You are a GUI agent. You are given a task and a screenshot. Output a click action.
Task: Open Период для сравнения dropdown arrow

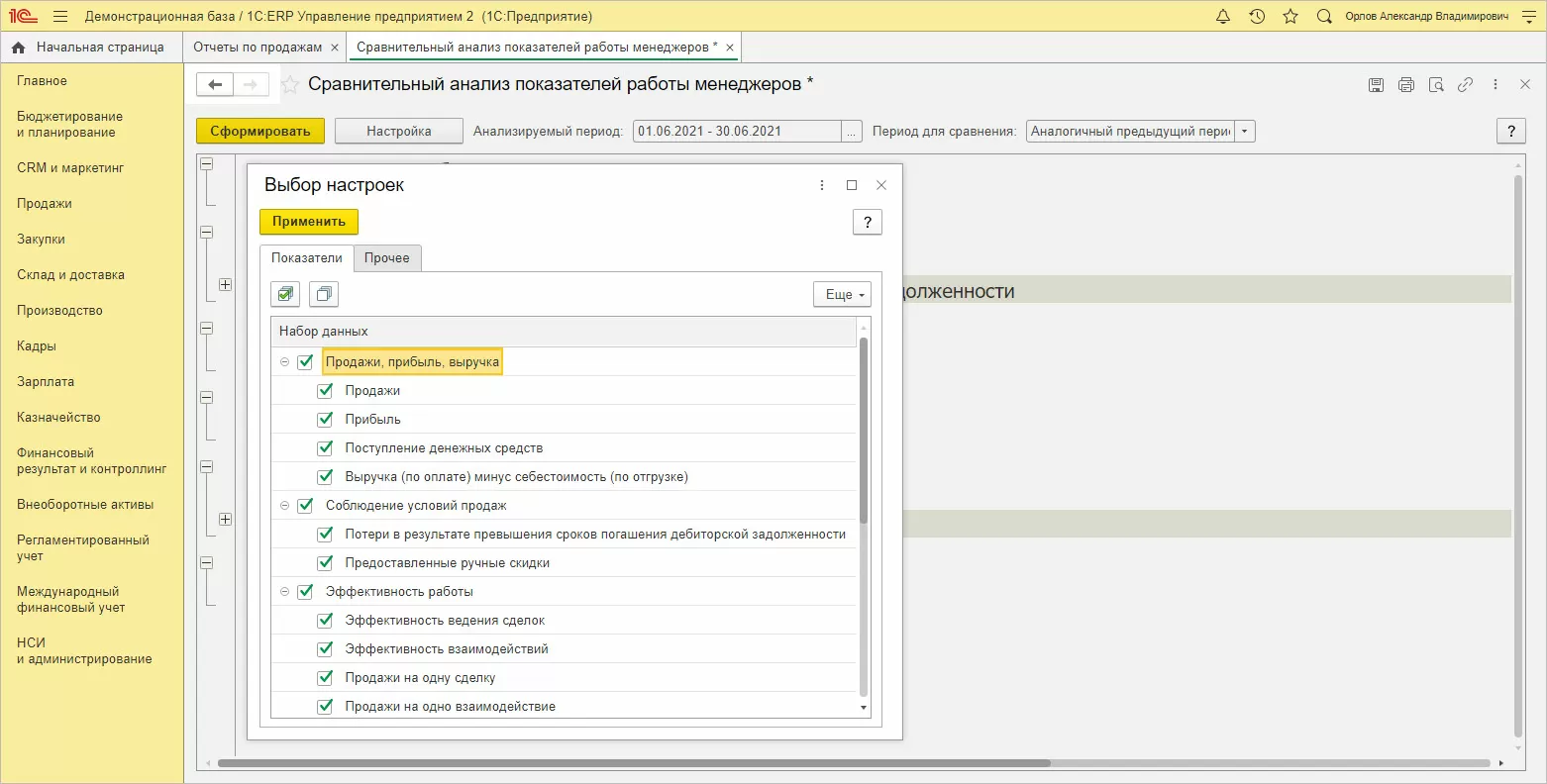[x=1245, y=132]
